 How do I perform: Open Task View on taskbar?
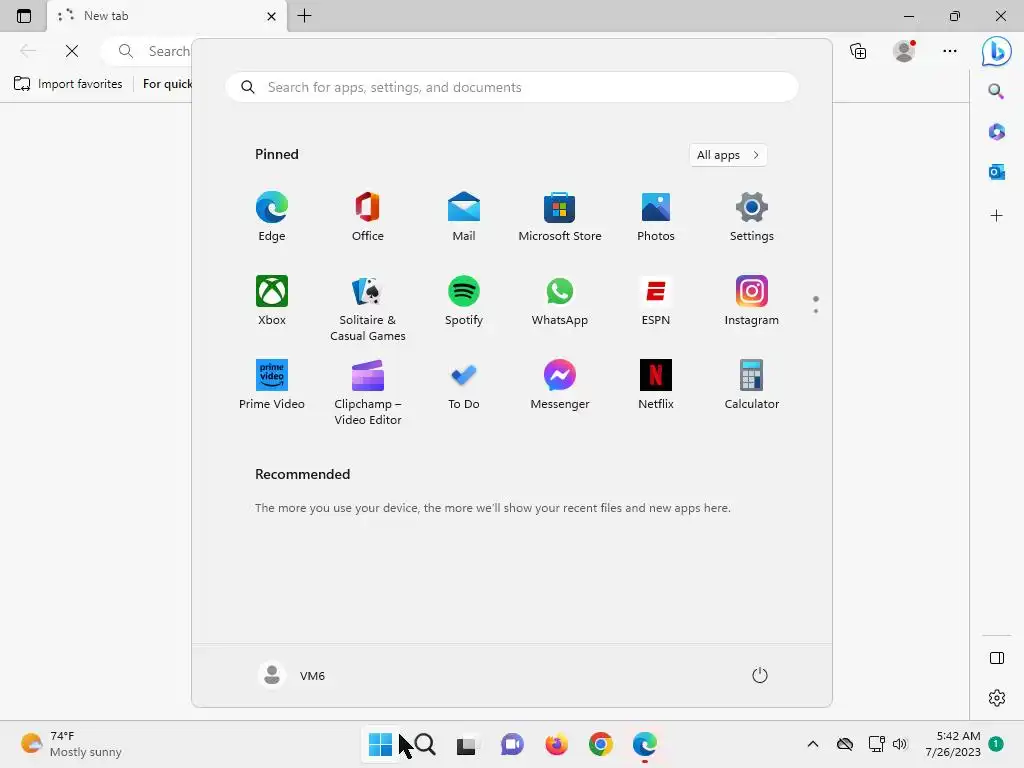[x=466, y=744]
